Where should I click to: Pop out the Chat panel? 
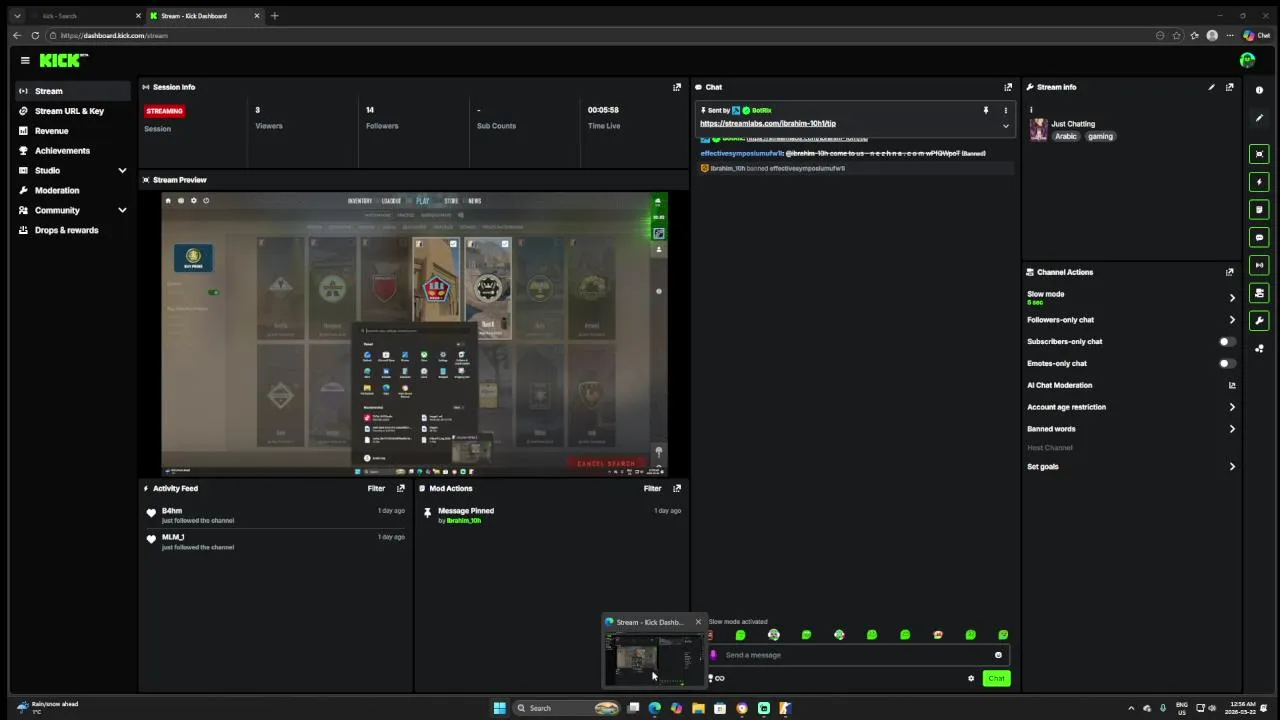[x=1008, y=87]
